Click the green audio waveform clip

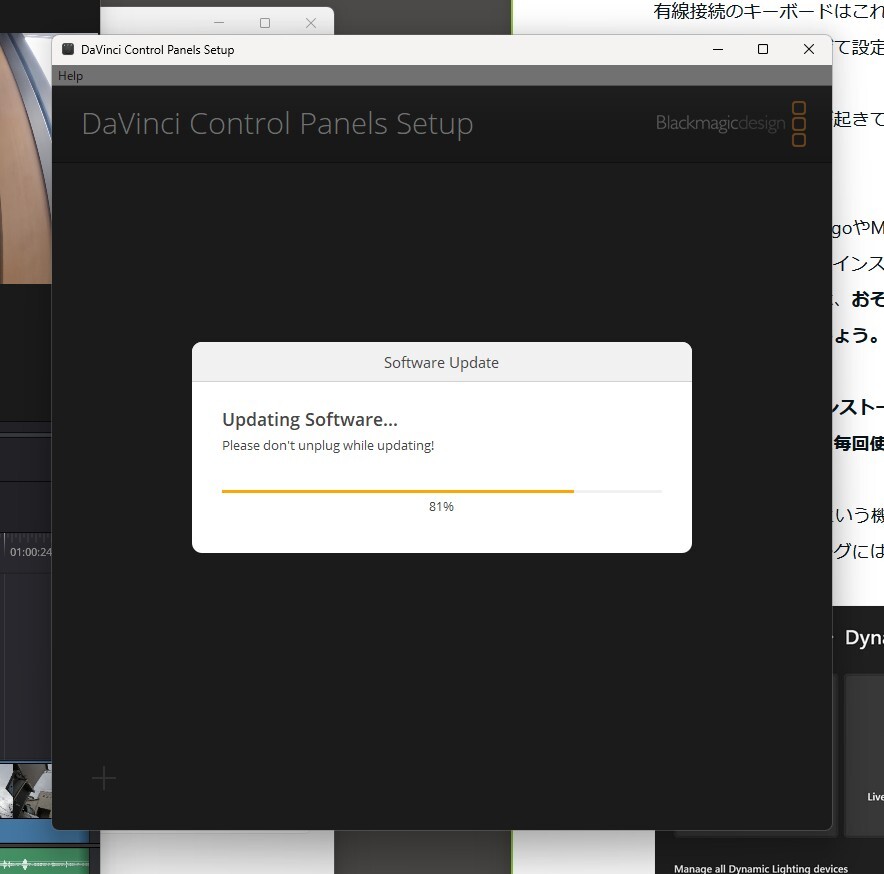[x=45, y=863]
